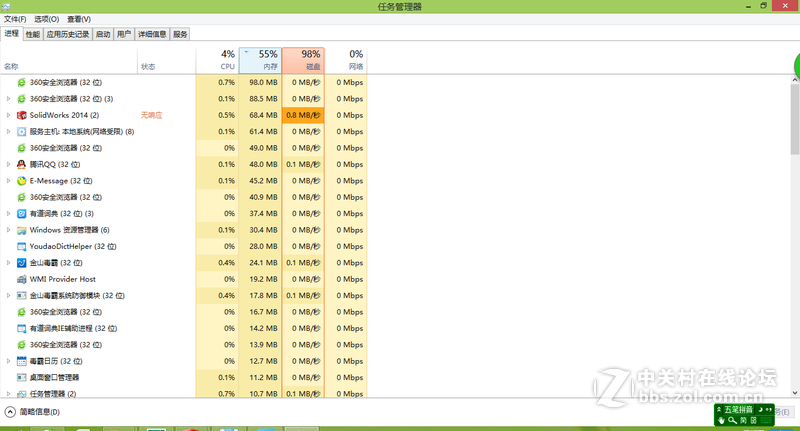Click the Windows 资源管理器 folder icon
This screenshot has width=800, height=431.
21,230
